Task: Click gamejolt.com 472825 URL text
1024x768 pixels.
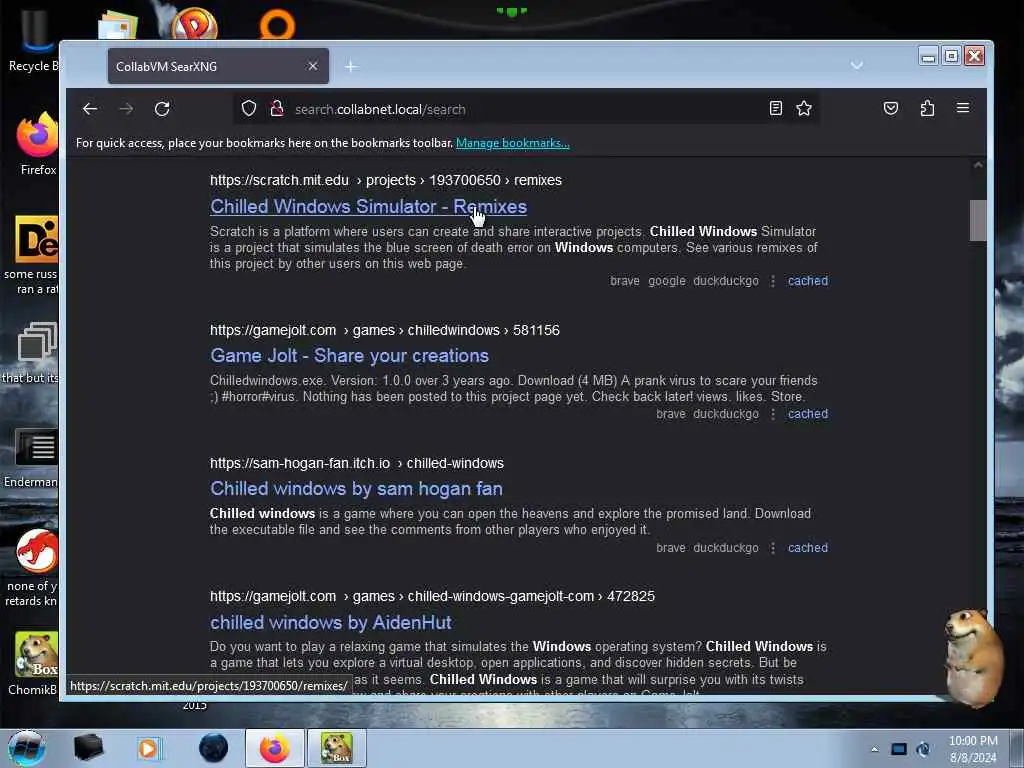Action: [x=432, y=596]
